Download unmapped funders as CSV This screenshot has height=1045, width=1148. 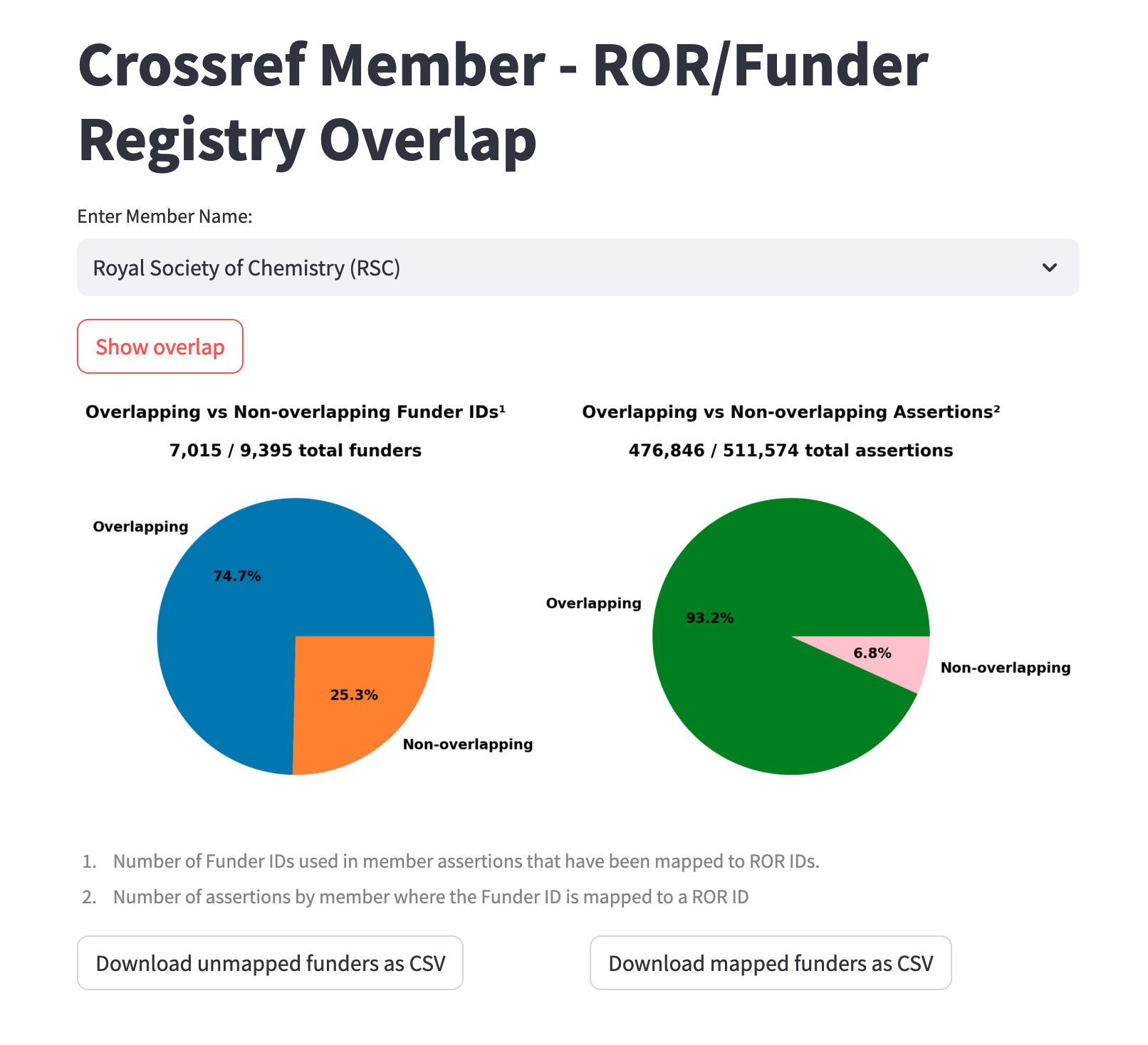[x=270, y=962]
